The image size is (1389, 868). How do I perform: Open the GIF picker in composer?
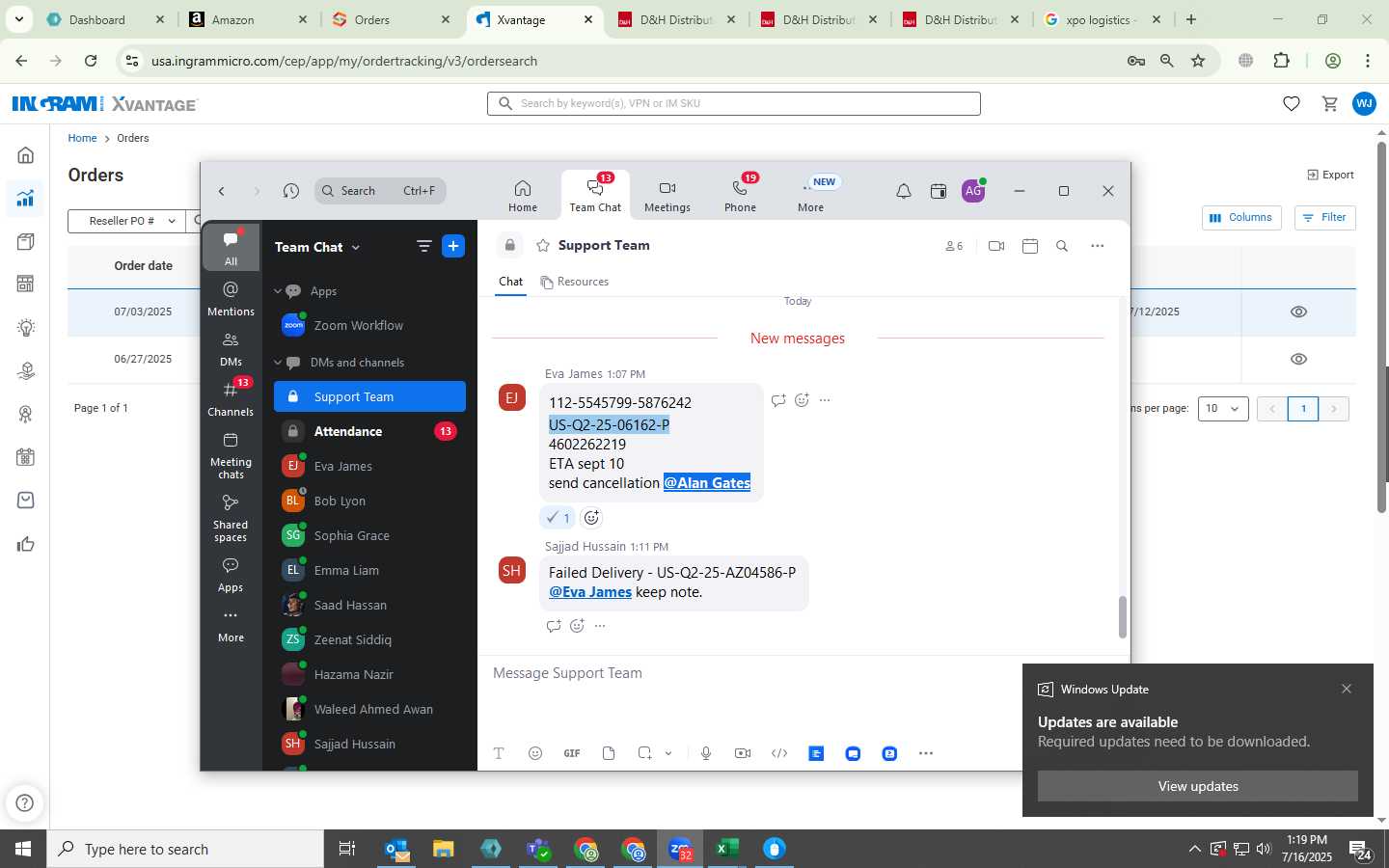(x=572, y=753)
